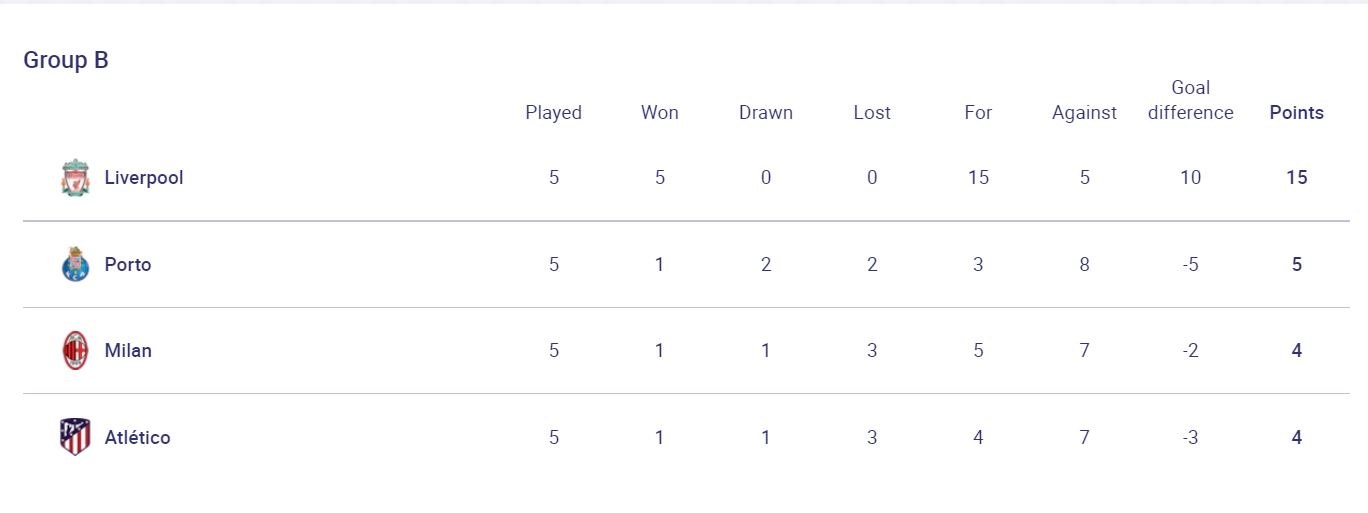Viewport: 1368px width, 513px height.
Task: Click the Milan club crest icon
Action: [75, 351]
